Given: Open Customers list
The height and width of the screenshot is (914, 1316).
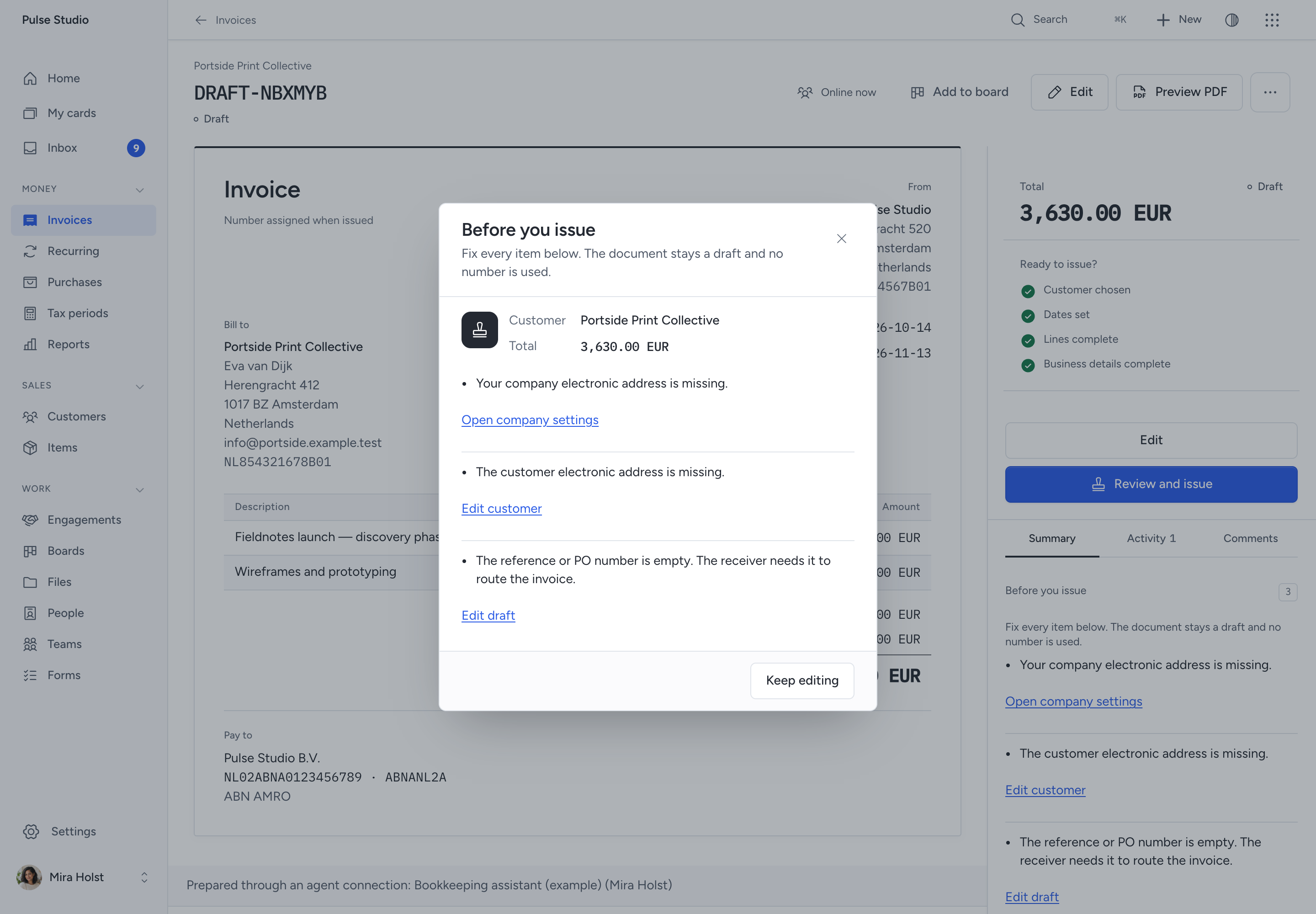Looking at the screenshot, I should (x=83, y=416).
